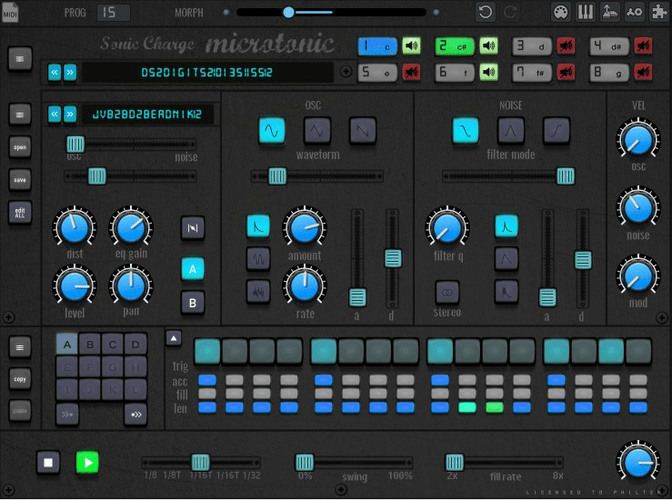Screen dimensions: 672x500
Task: Select drum channel 5 e
Action: pyautogui.click(x=378, y=72)
